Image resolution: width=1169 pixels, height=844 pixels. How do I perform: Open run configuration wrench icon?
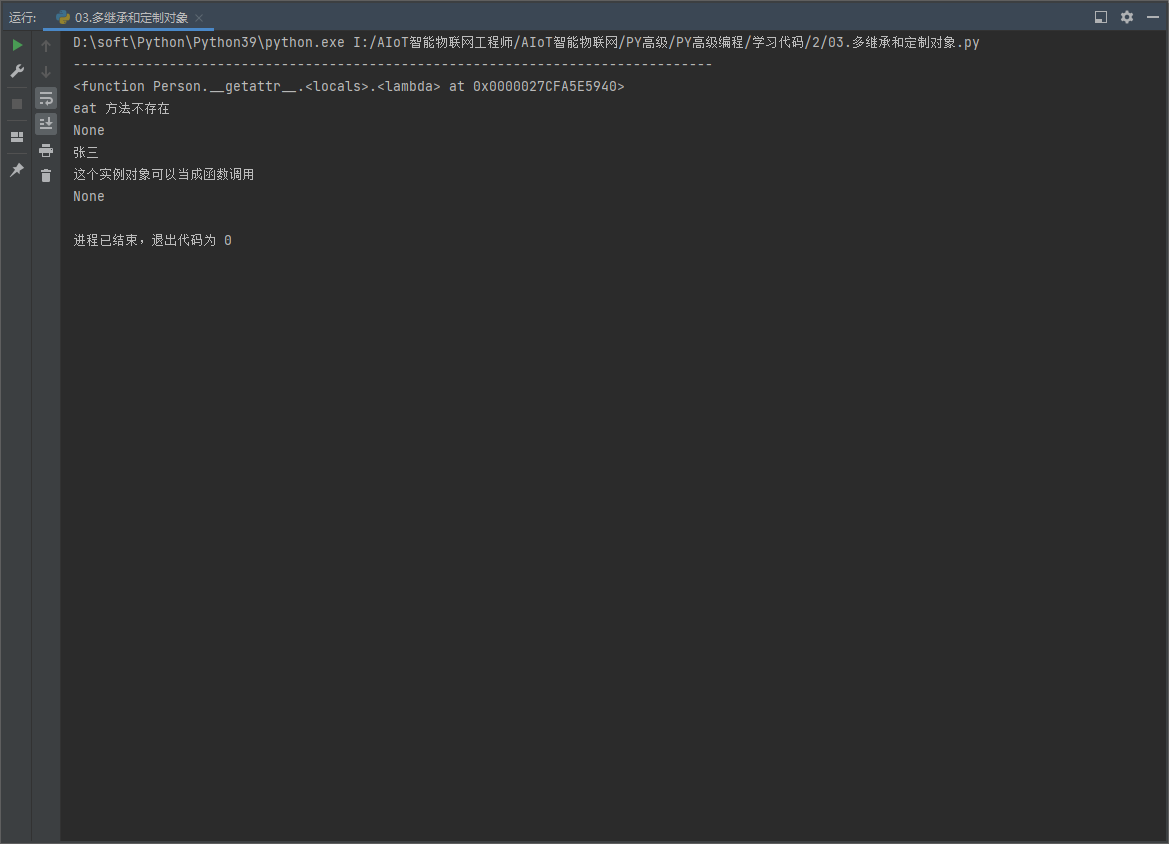coord(17,71)
